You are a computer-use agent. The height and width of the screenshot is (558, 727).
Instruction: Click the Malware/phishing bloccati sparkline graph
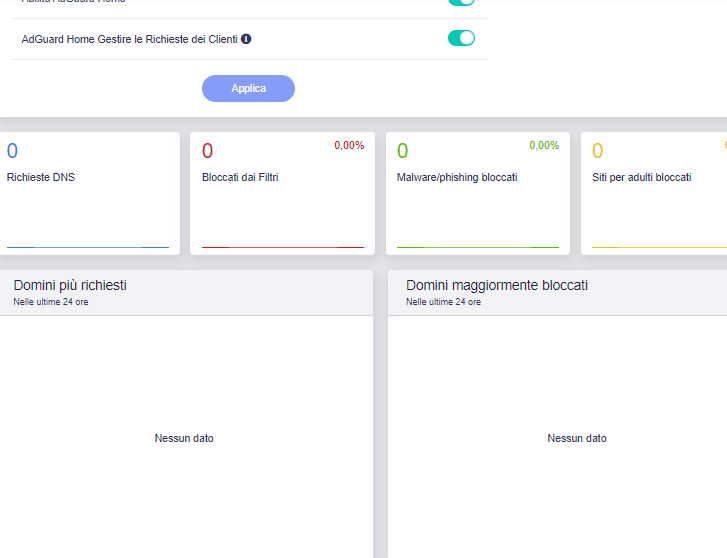point(477,245)
